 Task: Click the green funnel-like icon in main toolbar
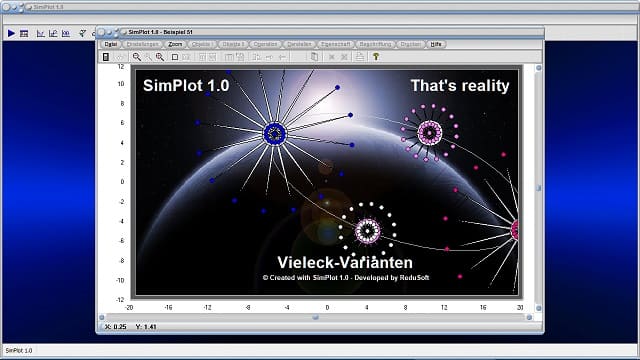coord(82,33)
